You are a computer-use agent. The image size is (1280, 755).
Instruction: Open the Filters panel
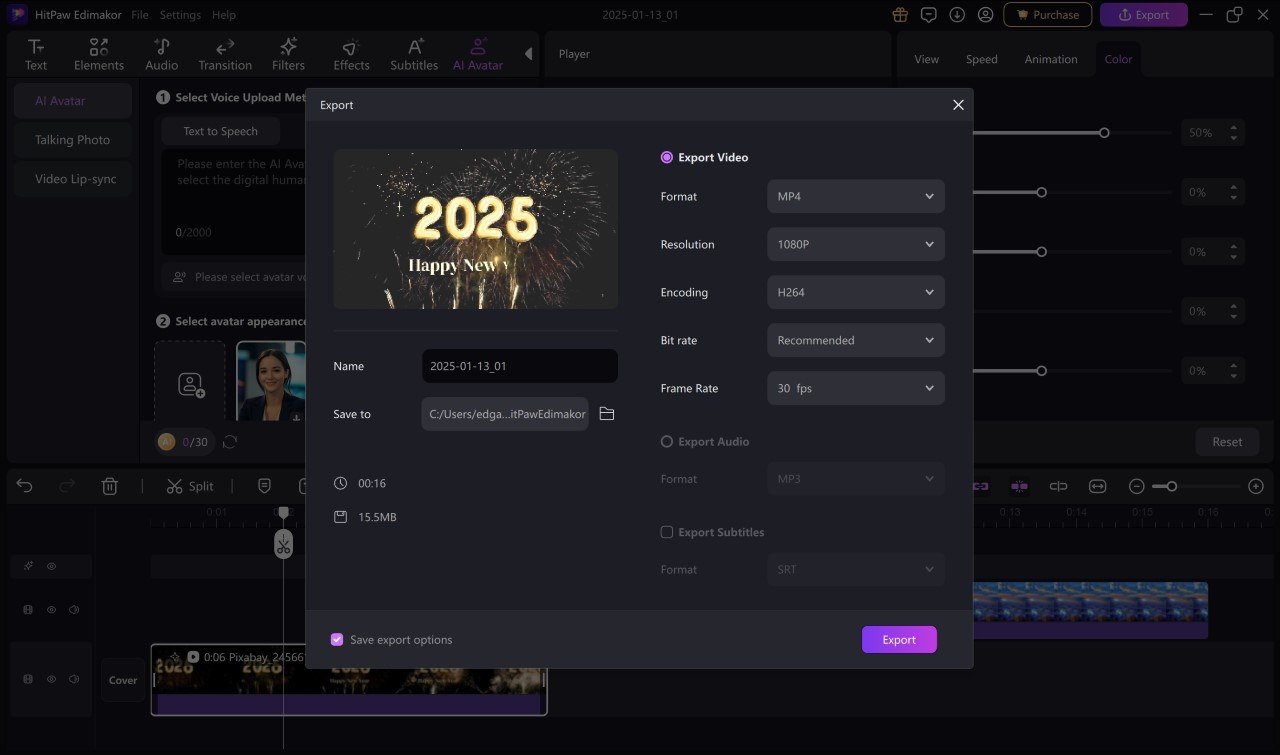click(x=288, y=54)
